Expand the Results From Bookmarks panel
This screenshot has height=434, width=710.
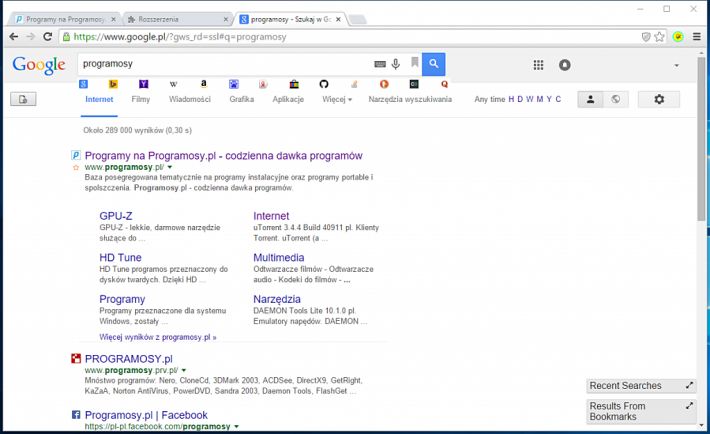[689, 406]
